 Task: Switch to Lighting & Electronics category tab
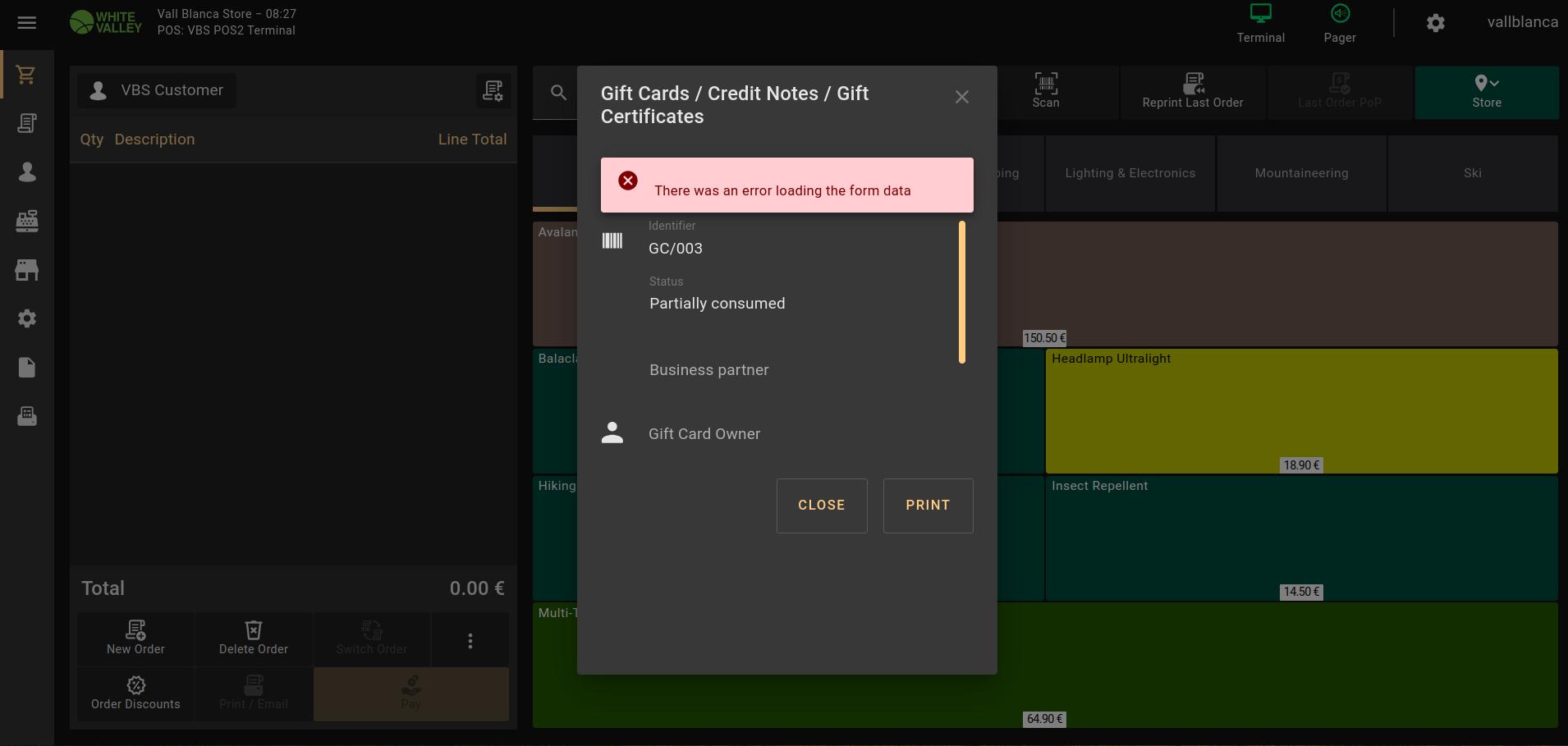coord(1130,173)
